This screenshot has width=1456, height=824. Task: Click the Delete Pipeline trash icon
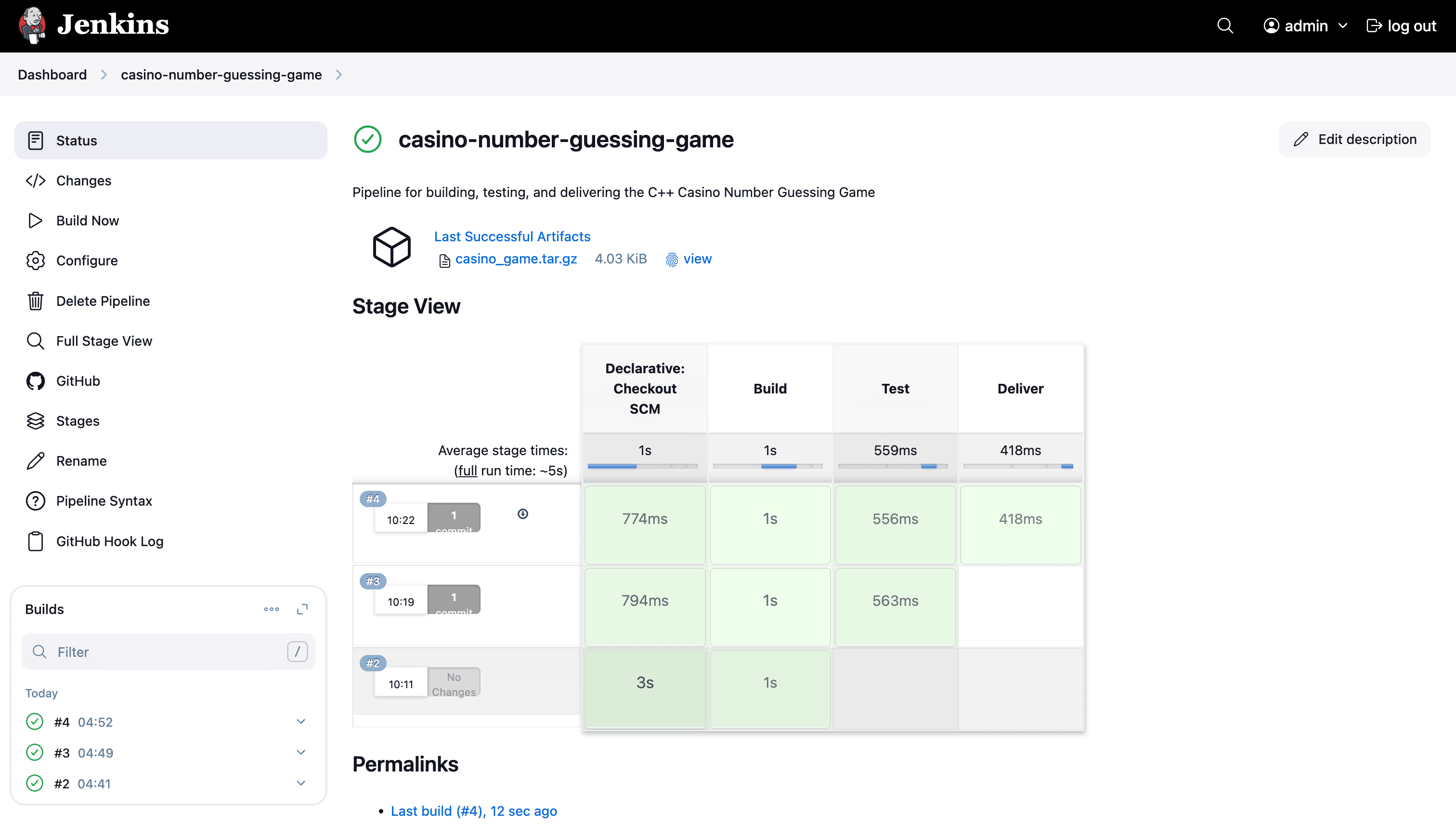(35, 301)
